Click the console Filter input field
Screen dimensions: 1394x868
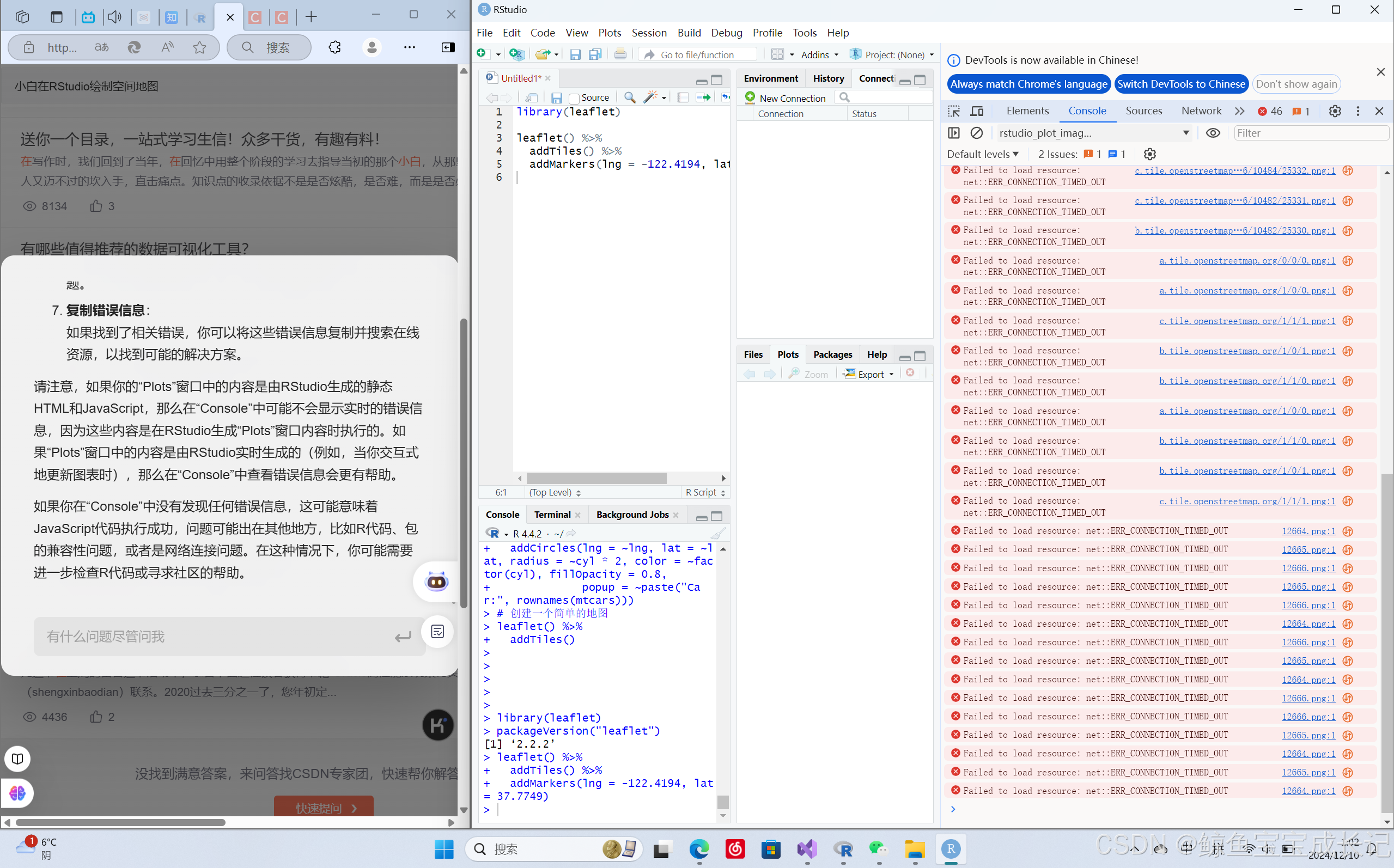point(1310,133)
